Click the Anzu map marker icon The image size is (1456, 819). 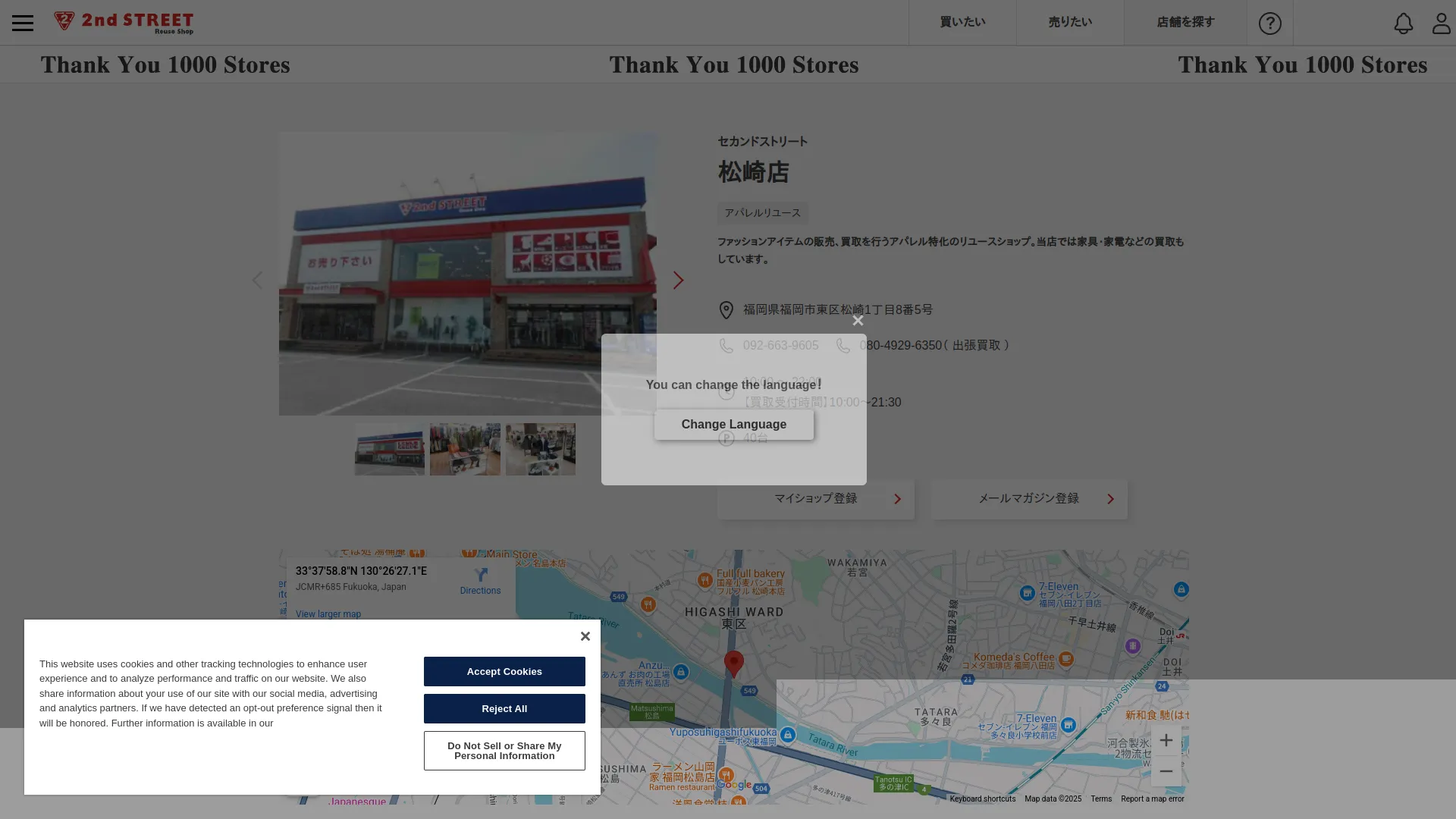point(681,672)
